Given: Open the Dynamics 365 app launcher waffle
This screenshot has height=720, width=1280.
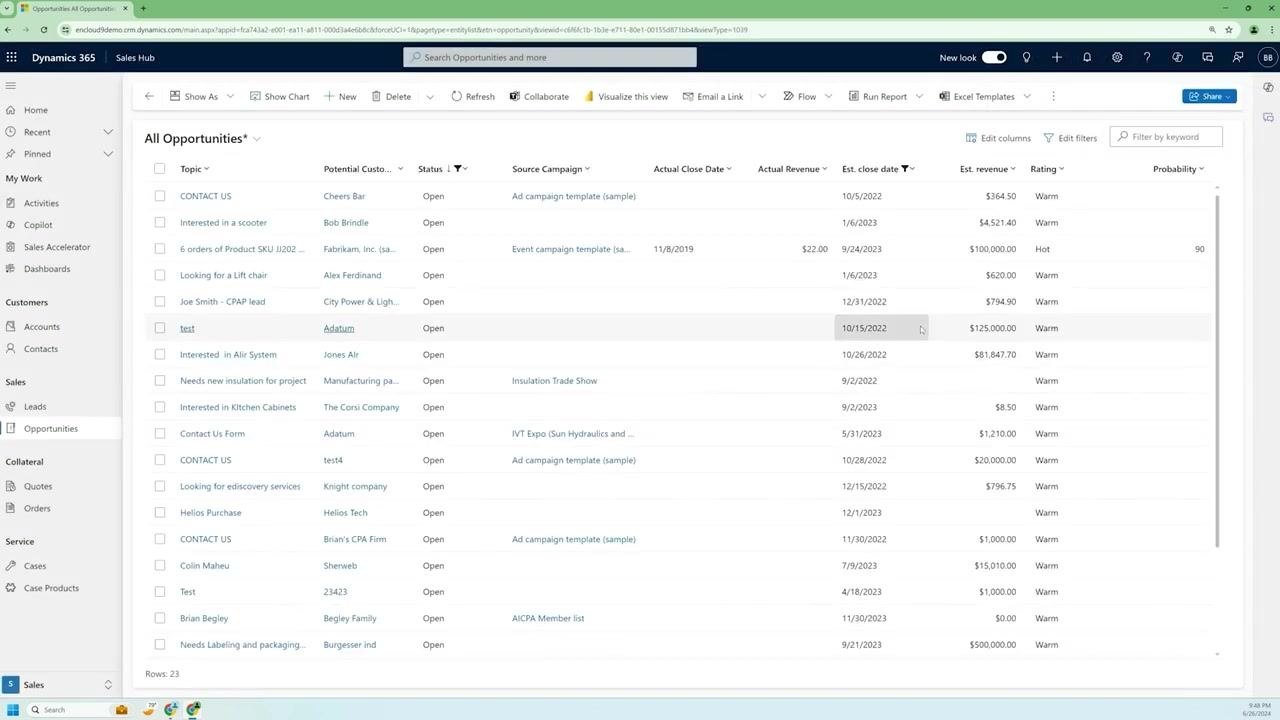Looking at the screenshot, I should coord(11,57).
